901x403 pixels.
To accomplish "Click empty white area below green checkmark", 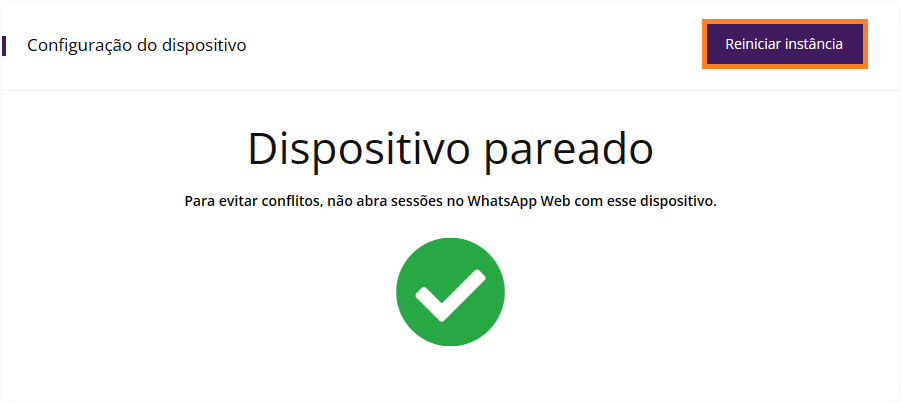I will point(450,374).
